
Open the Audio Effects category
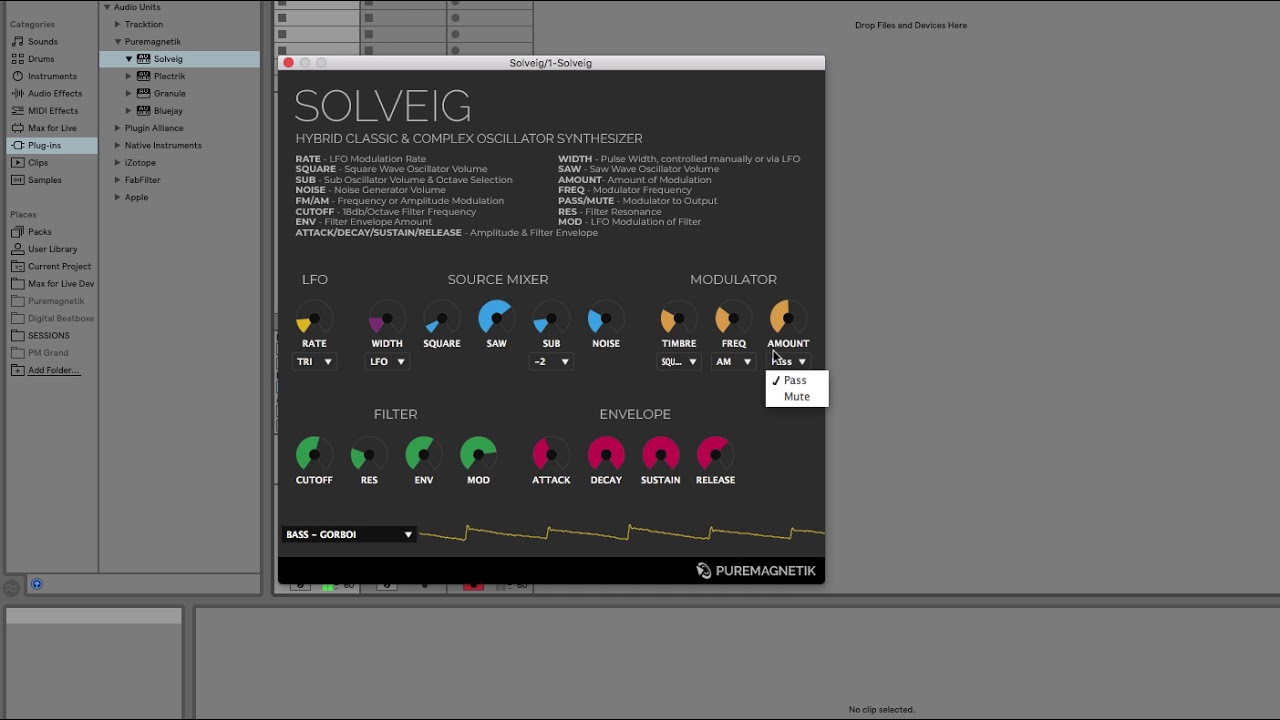point(55,93)
